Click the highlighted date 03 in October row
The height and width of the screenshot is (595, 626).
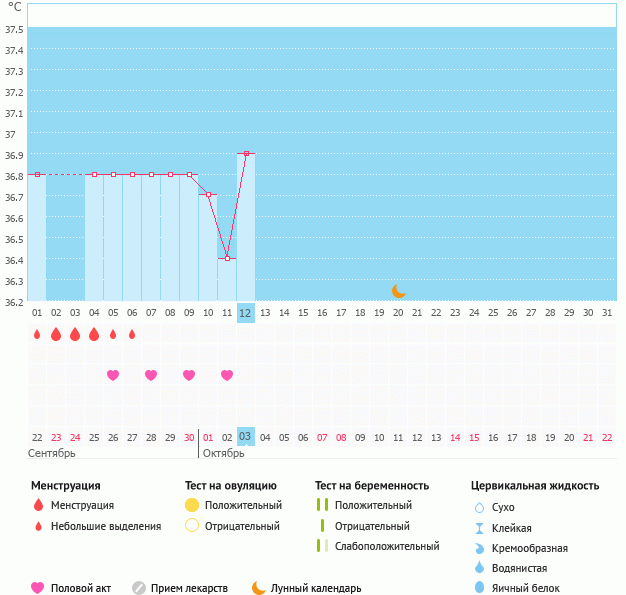(246, 437)
